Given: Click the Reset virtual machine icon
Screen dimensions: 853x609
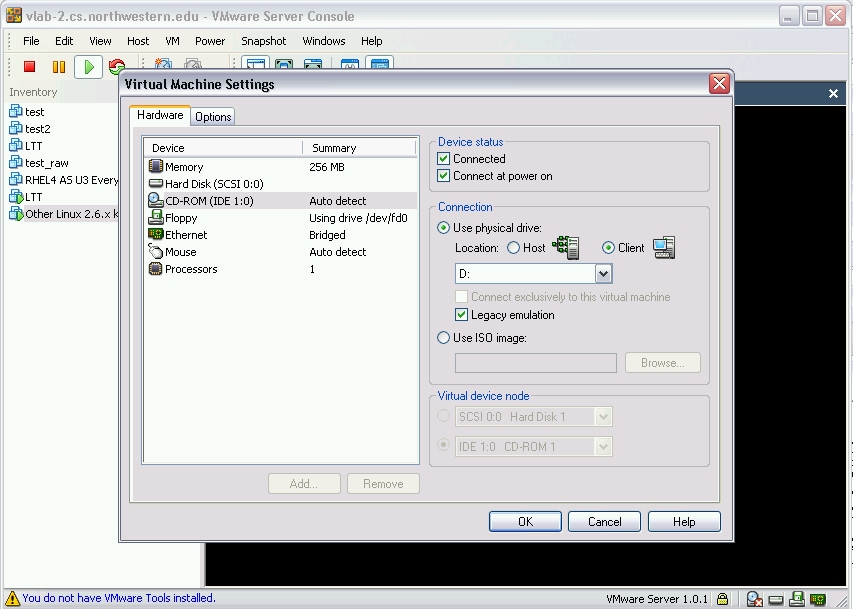Looking at the screenshot, I should pyautogui.click(x=117, y=67).
